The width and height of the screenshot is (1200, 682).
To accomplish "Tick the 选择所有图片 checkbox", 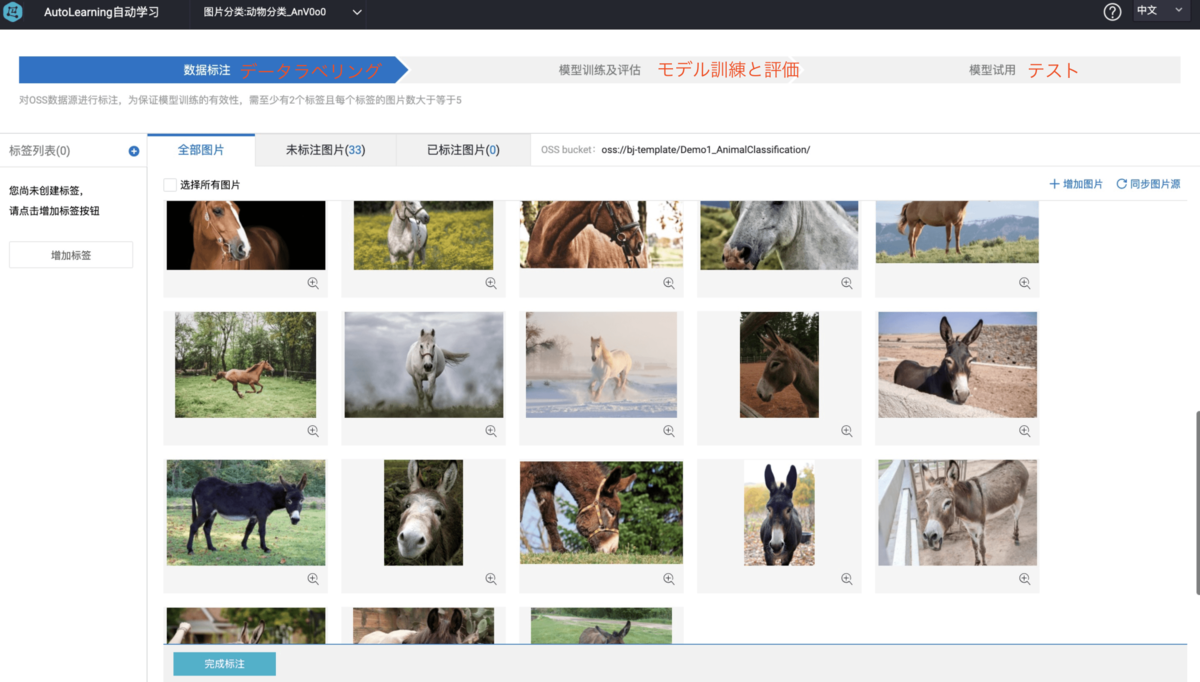I will (170, 185).
